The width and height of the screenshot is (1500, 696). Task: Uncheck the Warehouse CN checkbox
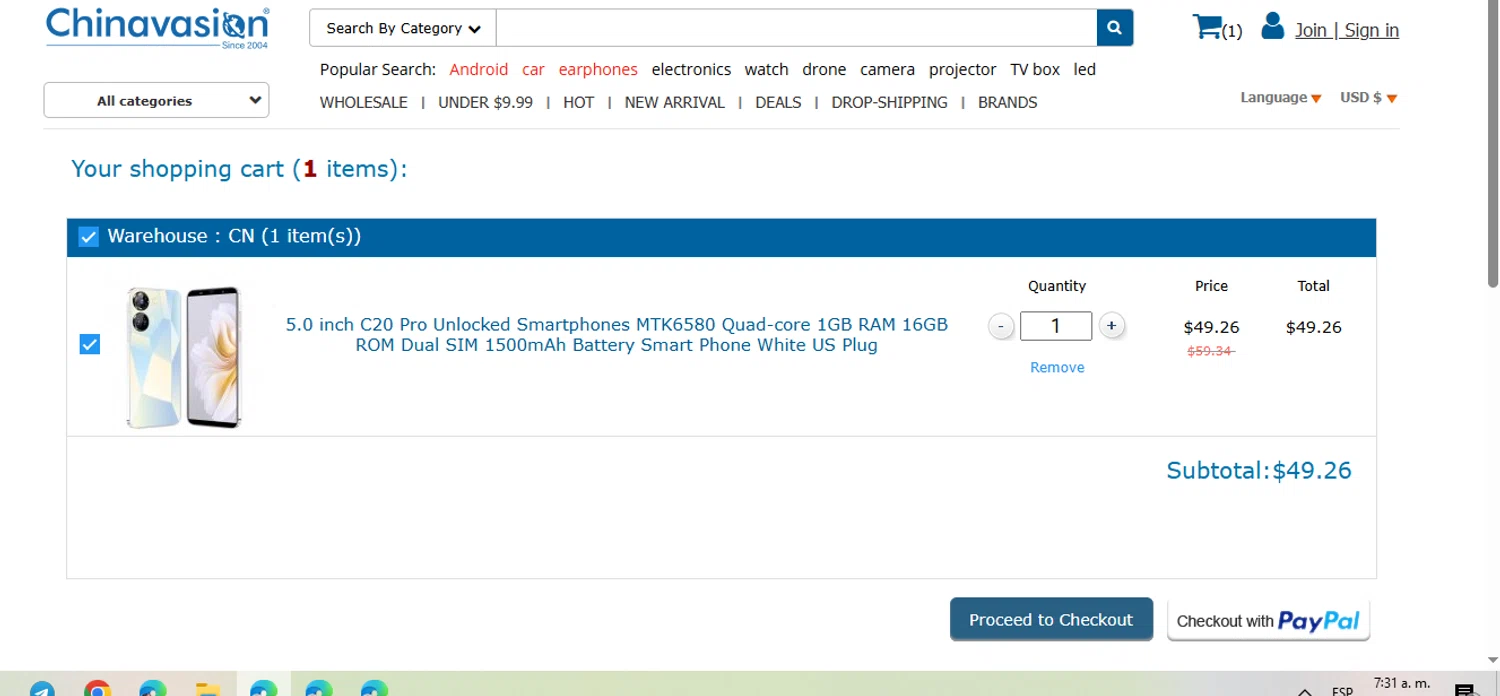(89, 237)
